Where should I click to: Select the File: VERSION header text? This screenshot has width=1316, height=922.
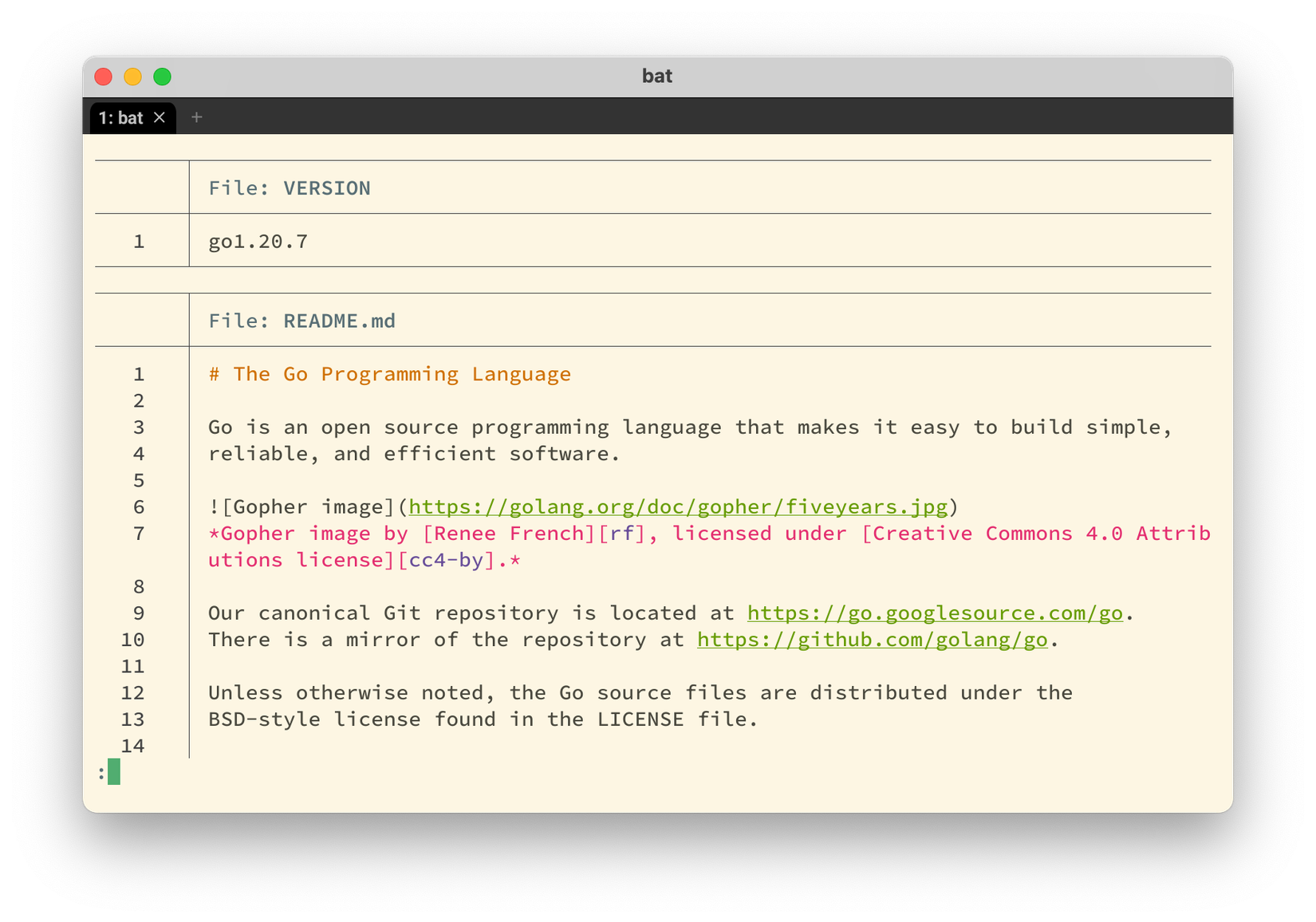(289, 187)
